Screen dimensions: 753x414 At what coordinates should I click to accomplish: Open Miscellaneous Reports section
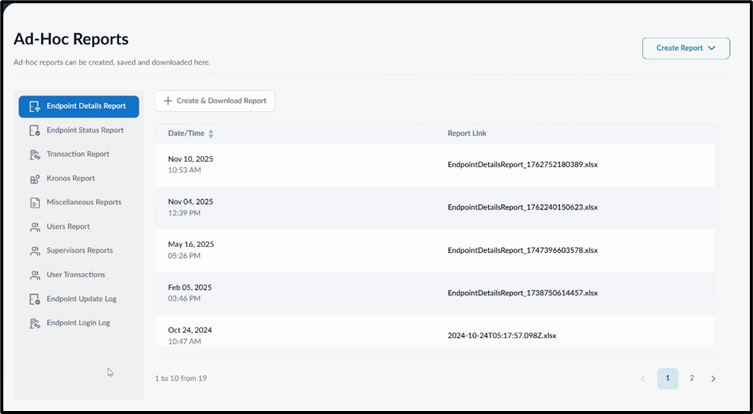pyautogui.click(x=79, y=202)
